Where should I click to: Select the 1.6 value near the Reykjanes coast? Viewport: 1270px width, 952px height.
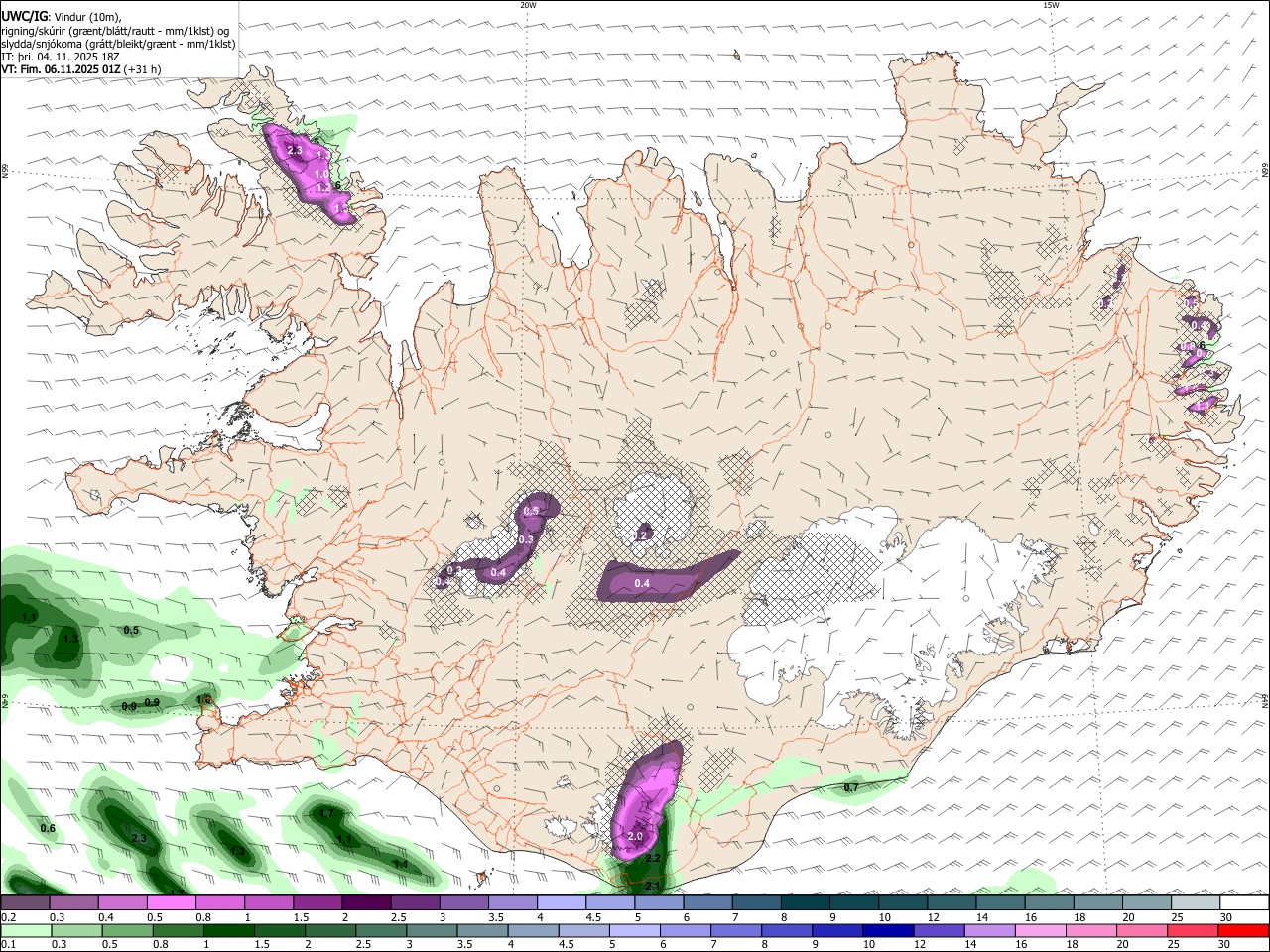point(204,699)
